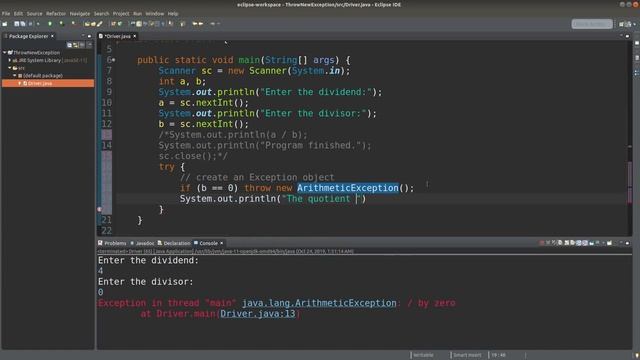
Task: Maximize the editor area
Action: click(x=627, y=36)
